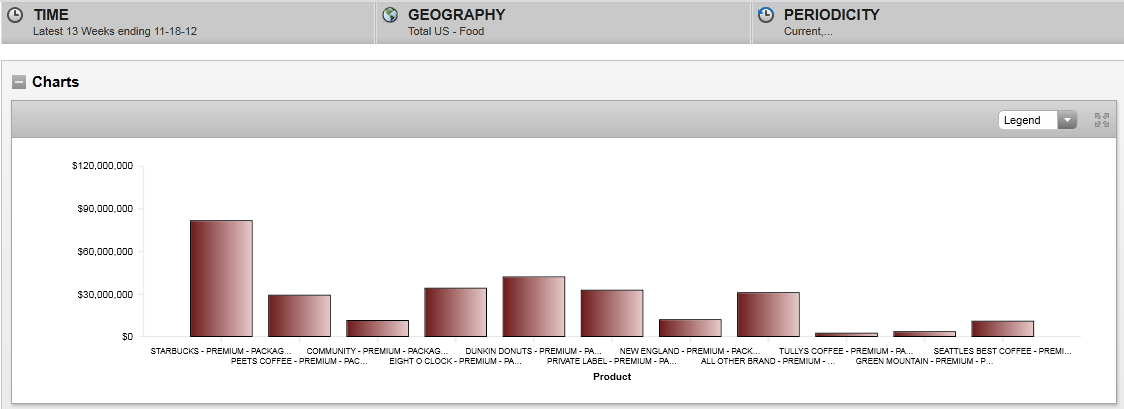The image size is (1124, 409).
Task: Expand chart to full screen via arrows icon
Action: click(1102, 120)
